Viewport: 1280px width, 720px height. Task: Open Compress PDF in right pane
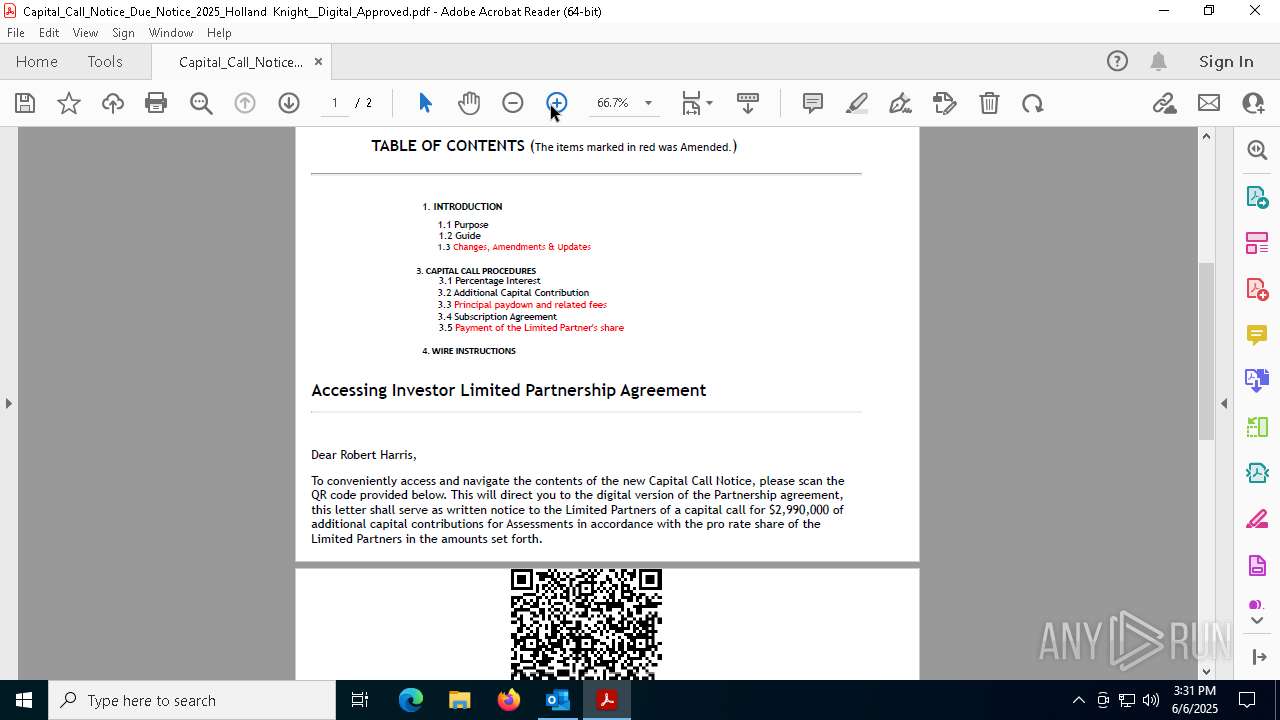[1257, 473]
